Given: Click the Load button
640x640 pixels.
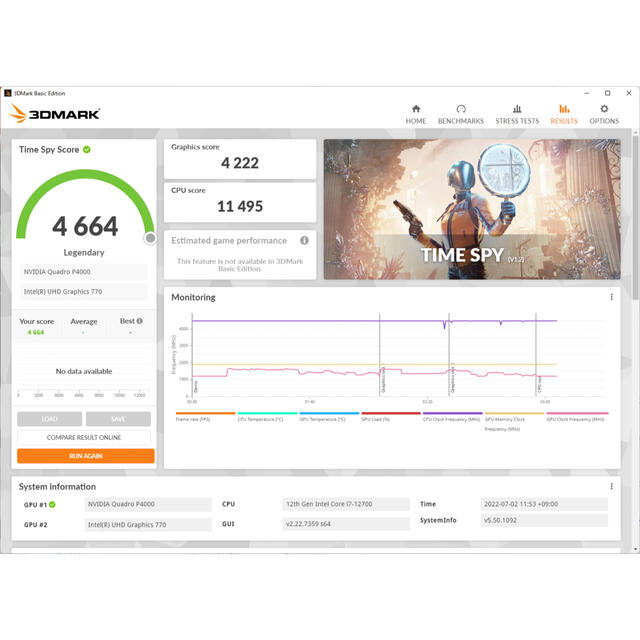Looking at the screenshot, I should pyautogui.click(x=49, y=419).
